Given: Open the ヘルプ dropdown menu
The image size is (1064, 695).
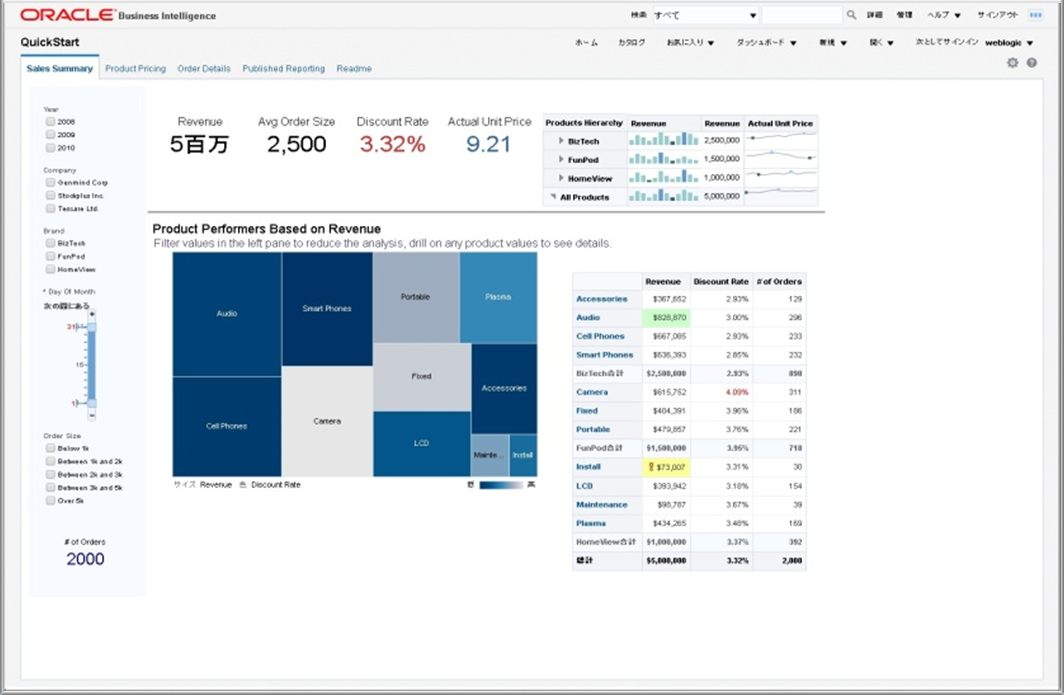Looking at the screenshot, I should click(945, 15).
